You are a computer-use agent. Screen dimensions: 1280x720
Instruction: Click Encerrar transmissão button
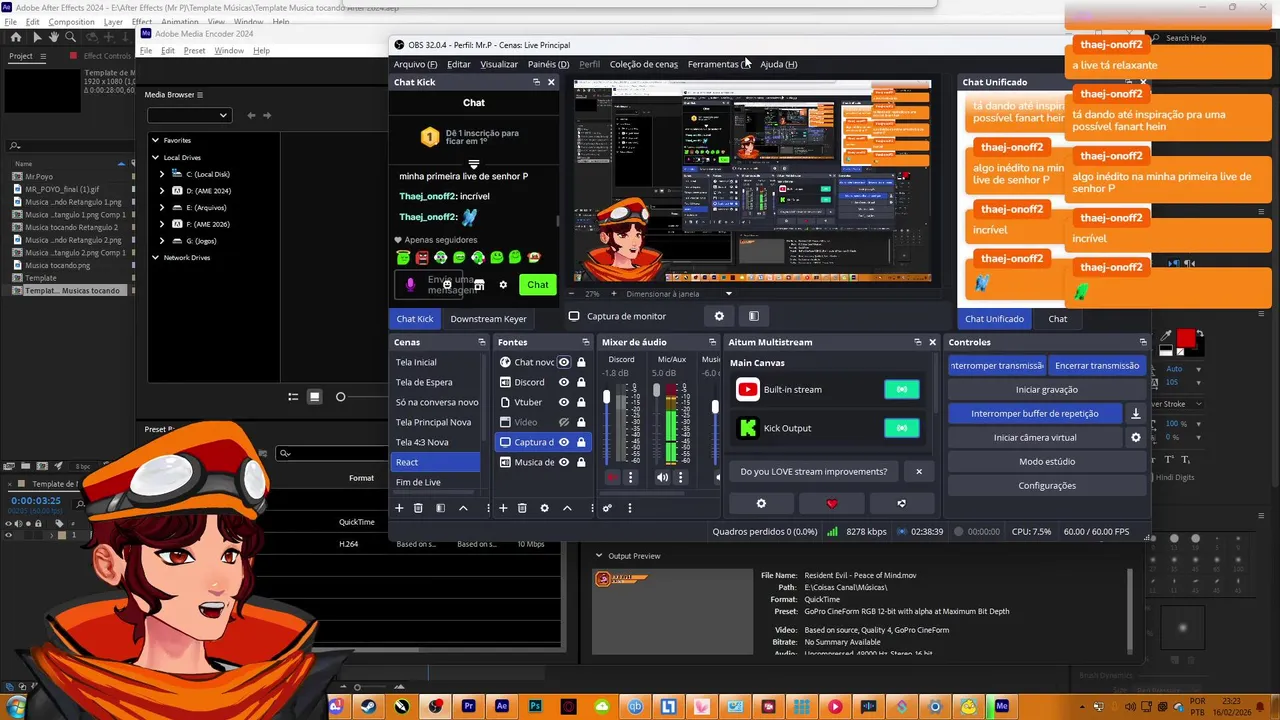[x=1097, y=365]
